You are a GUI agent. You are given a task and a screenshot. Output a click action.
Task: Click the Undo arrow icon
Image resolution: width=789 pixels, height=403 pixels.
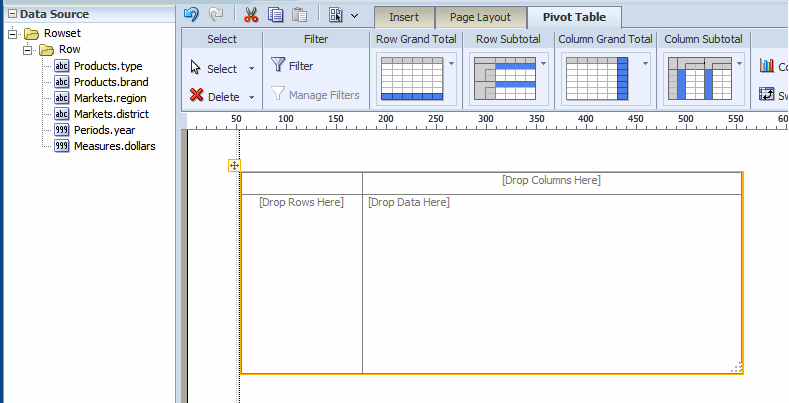191,15
